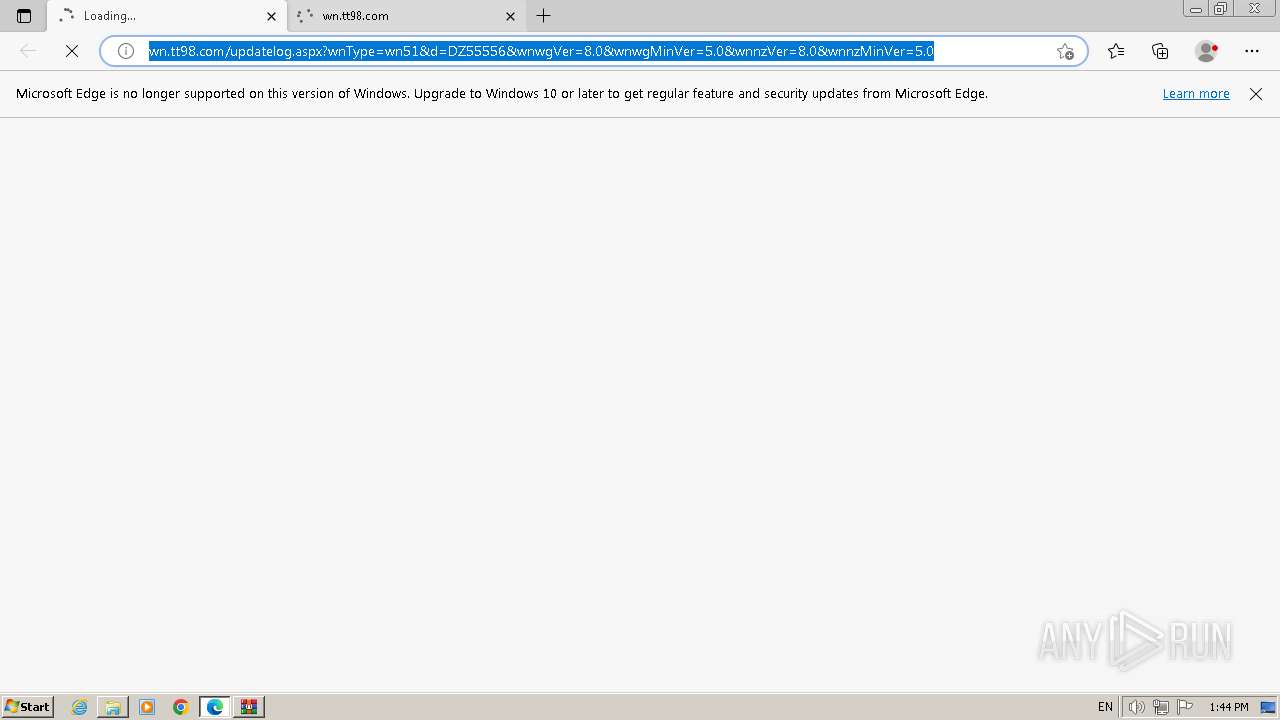Dismiss the Edge unsupported notification bar
This screenshot has height=720, width=1280.
click(x=1256, y=94)
